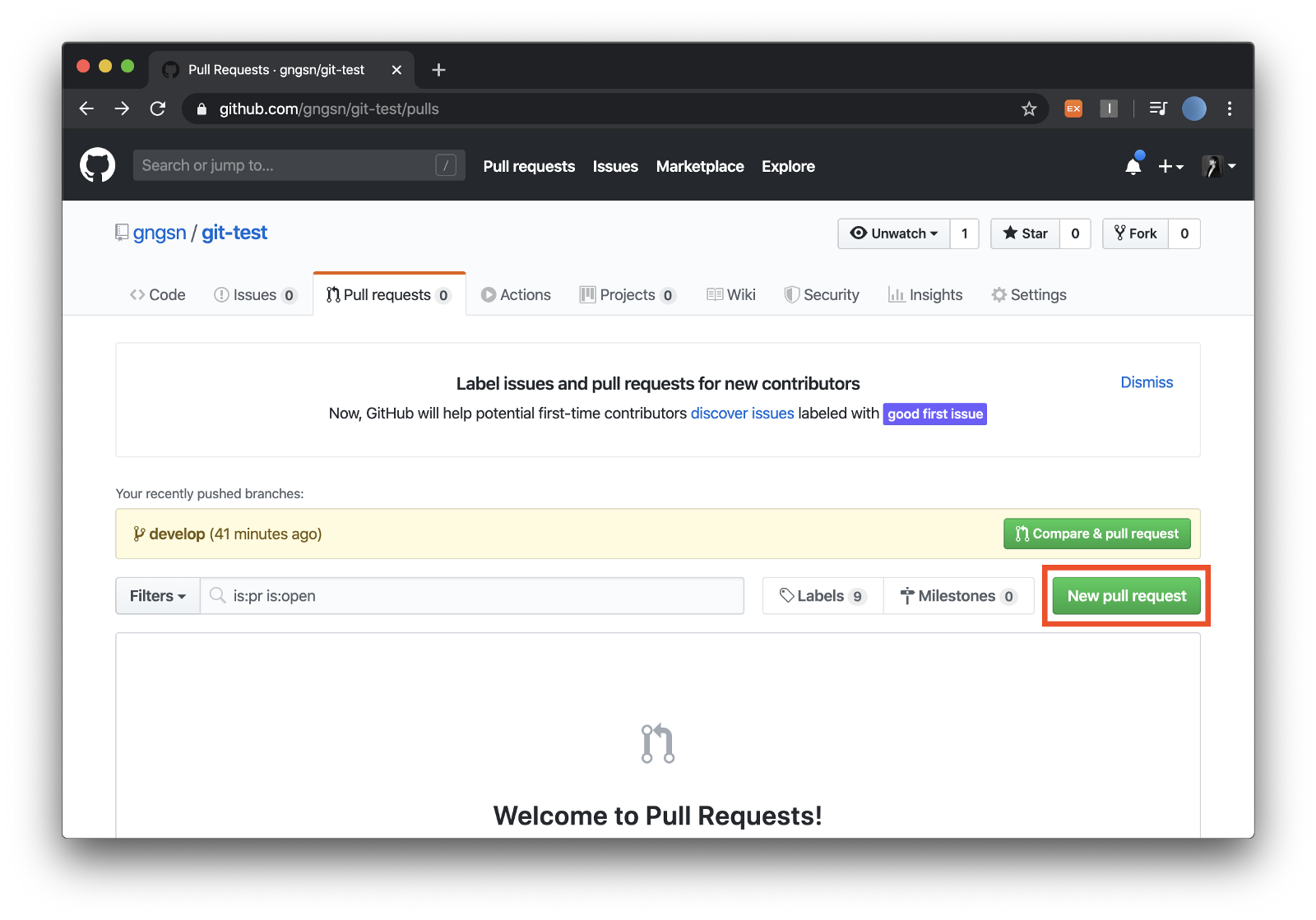Open the Projects tab
The width and height of the screenshot is (1316, 920).
pos(628,294)
